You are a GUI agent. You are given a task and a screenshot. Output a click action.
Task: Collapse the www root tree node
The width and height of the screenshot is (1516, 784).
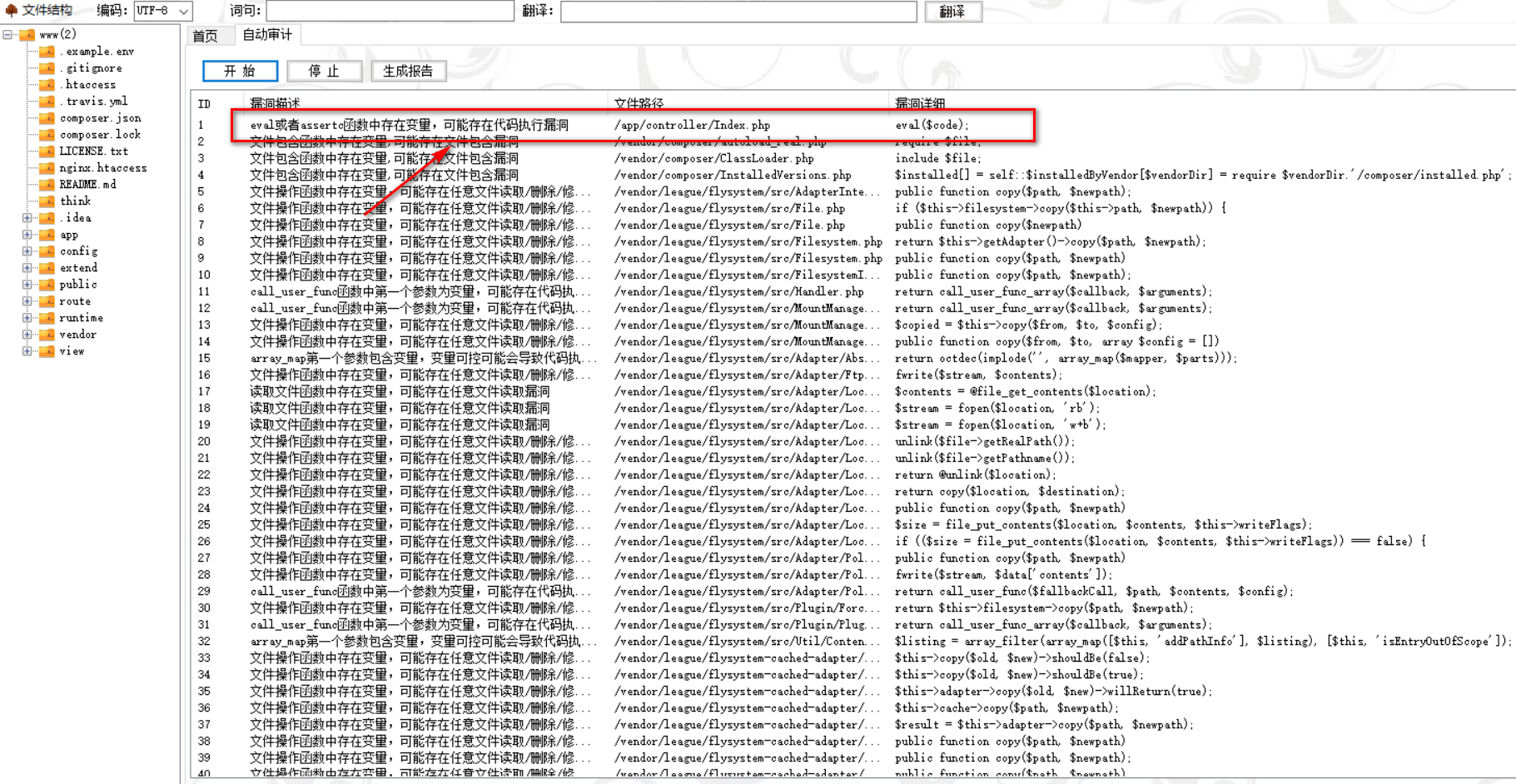7,35
